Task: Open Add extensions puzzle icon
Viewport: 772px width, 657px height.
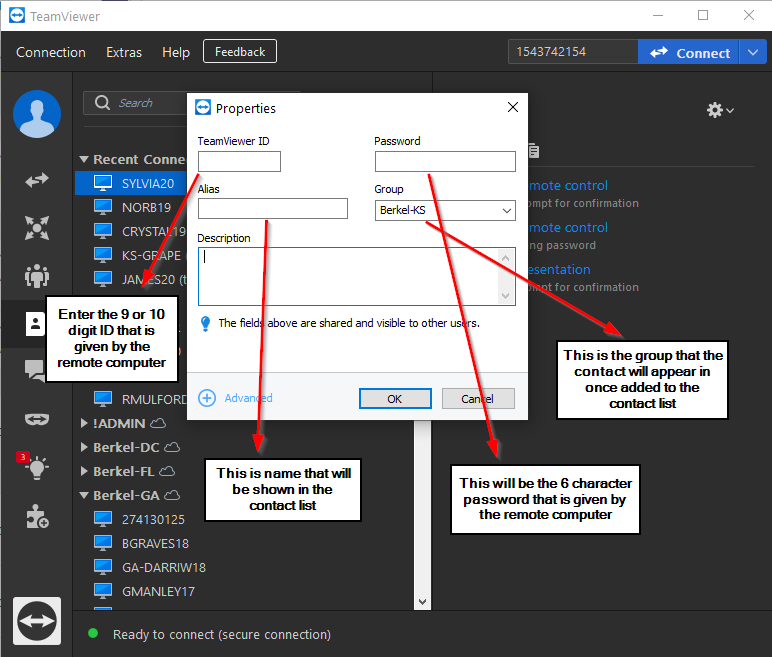Action: point(37,517)
